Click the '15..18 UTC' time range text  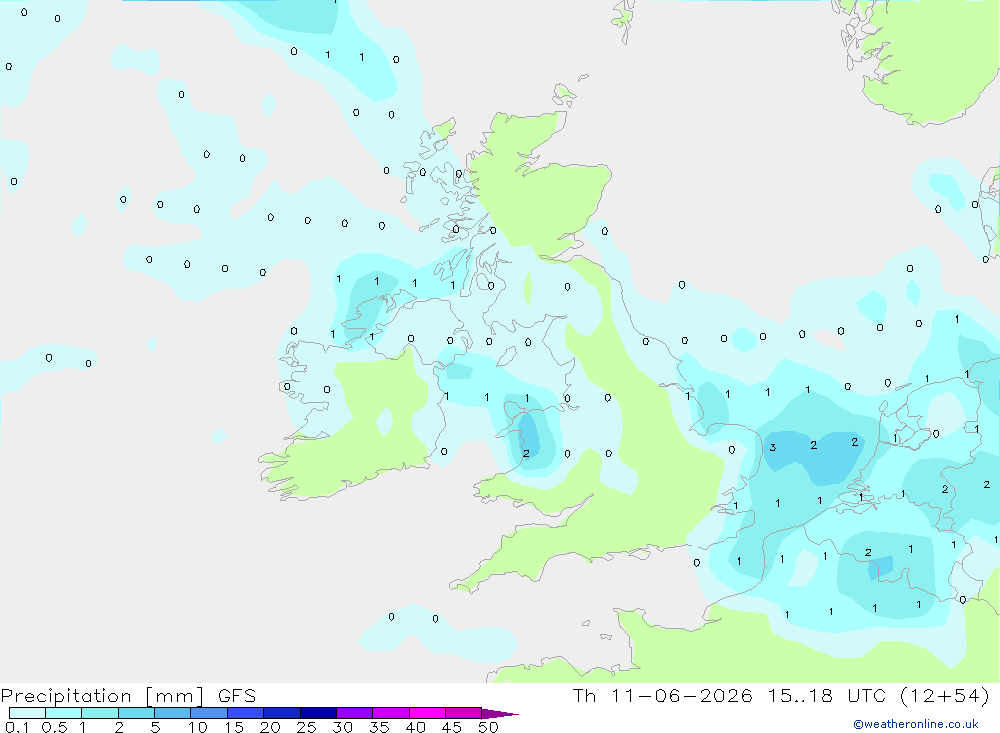coord(827,696)
